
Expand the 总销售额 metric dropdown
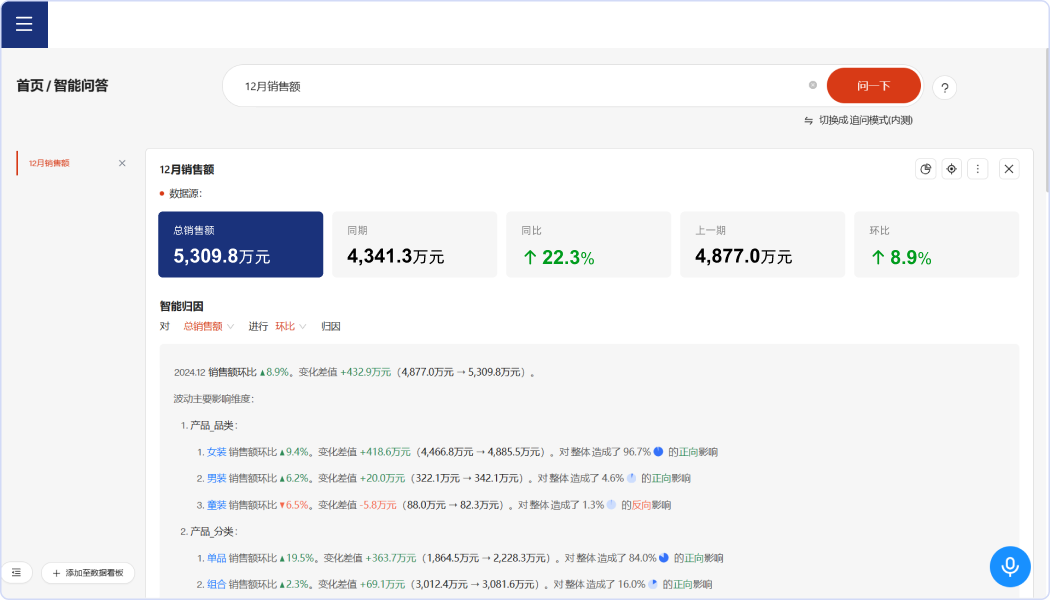(x=208, y=326)
